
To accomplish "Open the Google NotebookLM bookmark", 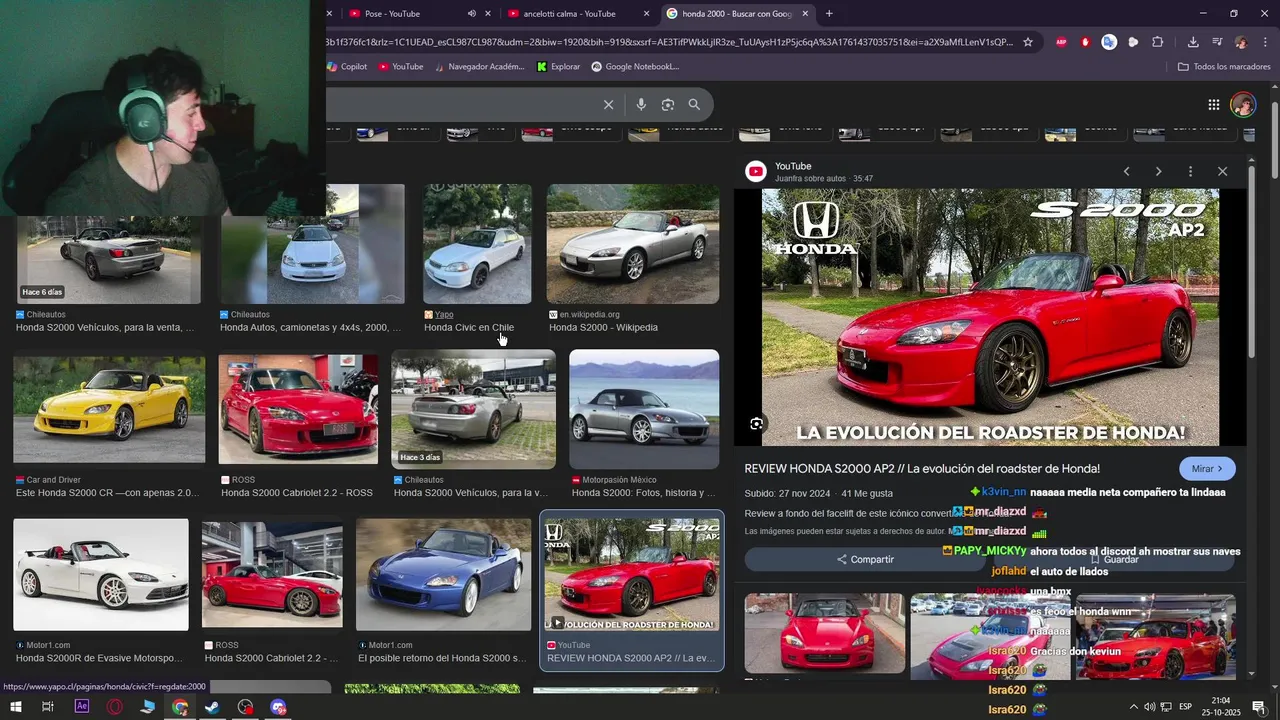I will (635, 67).
